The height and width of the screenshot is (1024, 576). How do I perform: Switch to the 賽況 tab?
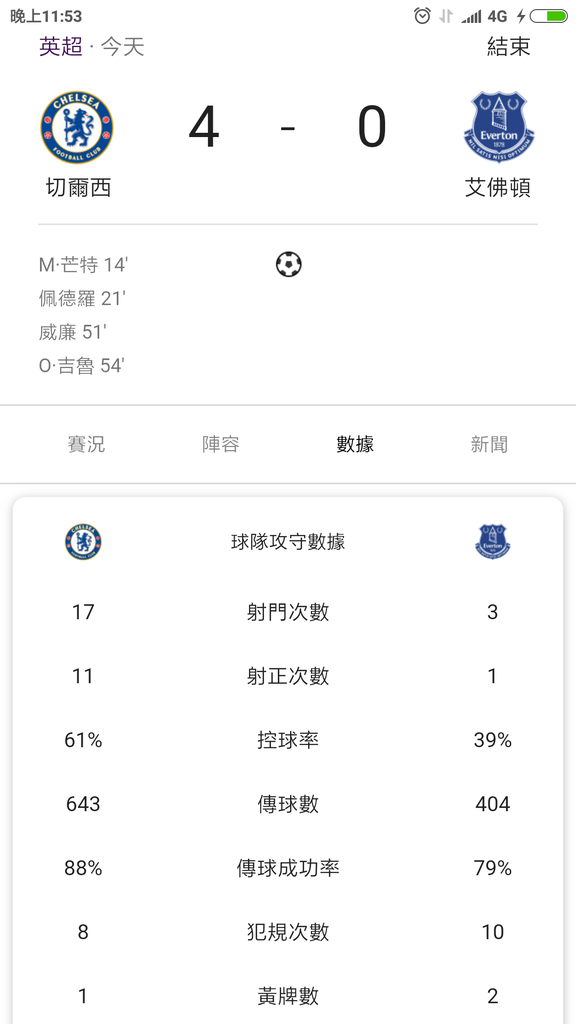point(86,444)
